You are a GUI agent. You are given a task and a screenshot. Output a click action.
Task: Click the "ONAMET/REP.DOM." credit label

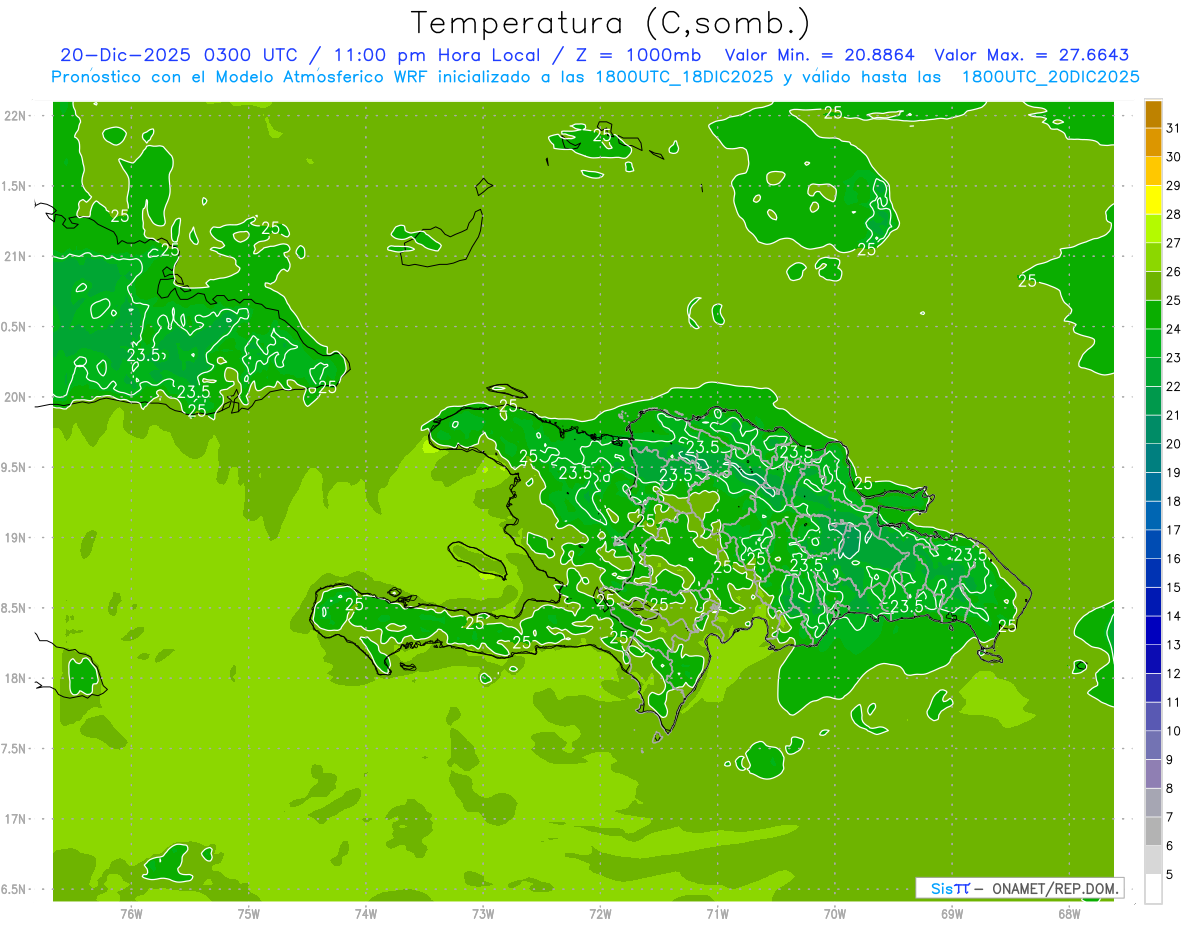click(1056, 888)
